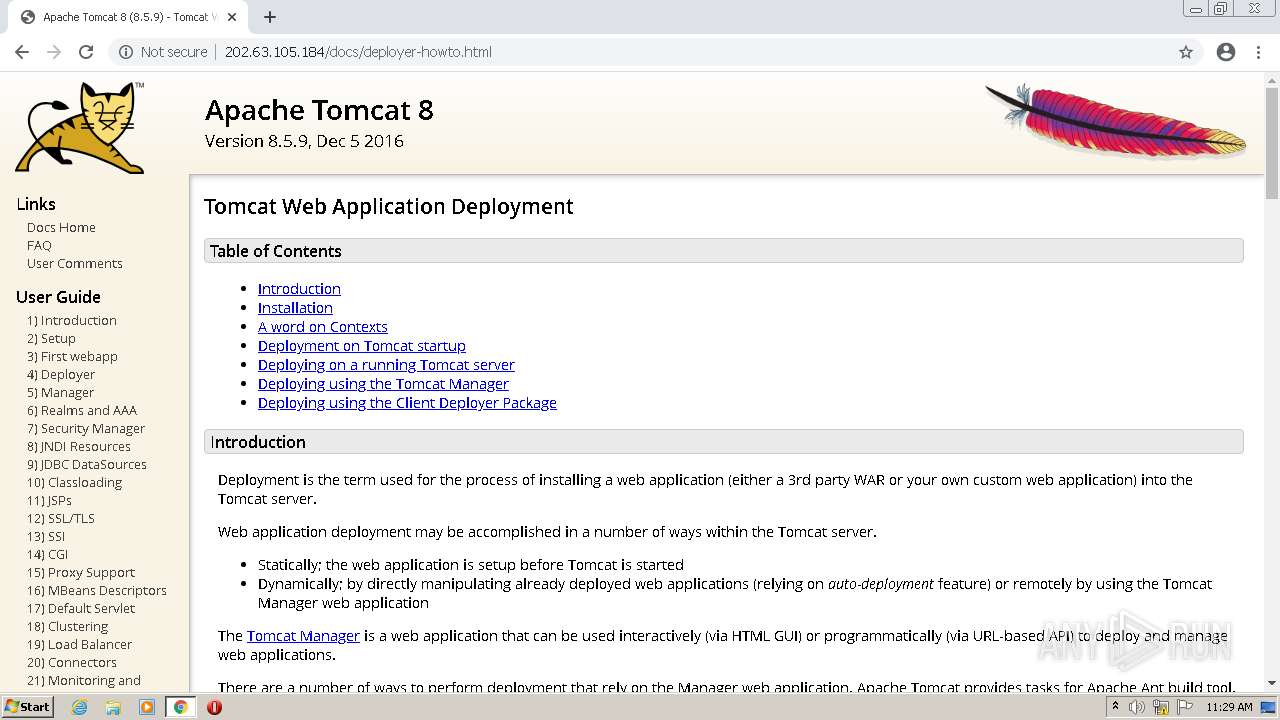
Task: Open media player taskbar icon
Action: coord(147,707)
